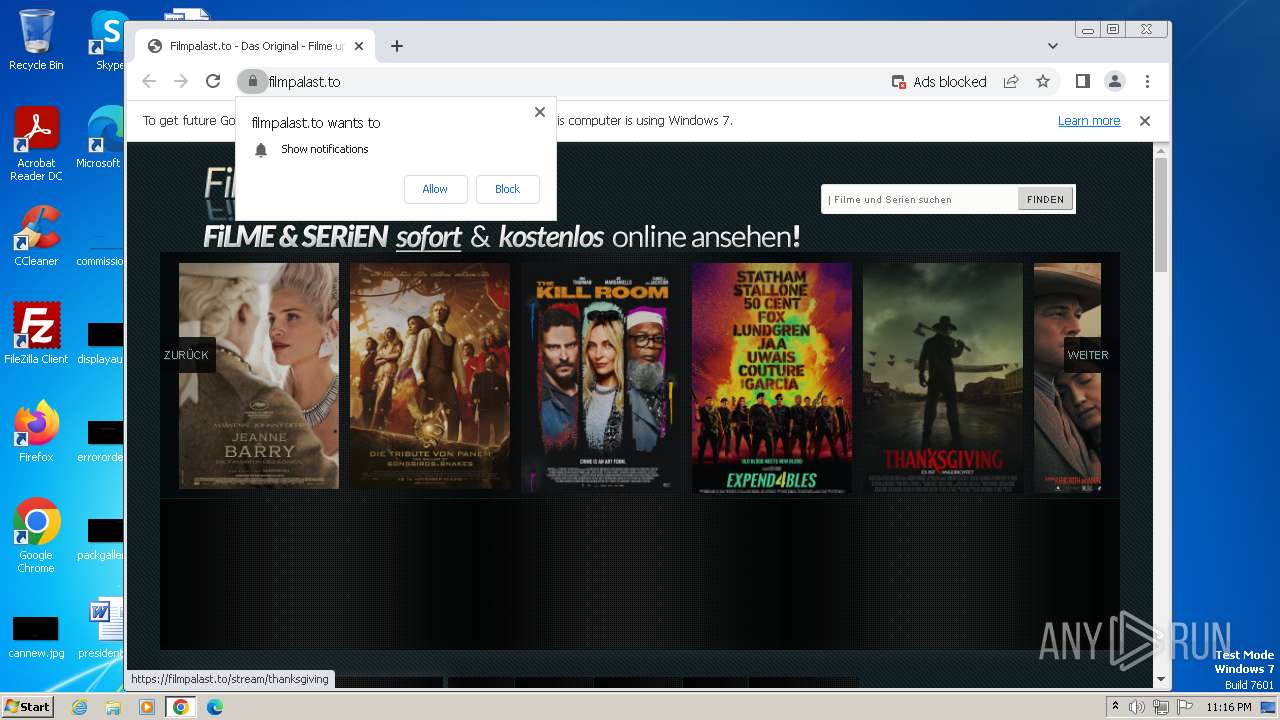
Task: Click the Chrome forward arrow
Action: [181, 81]
